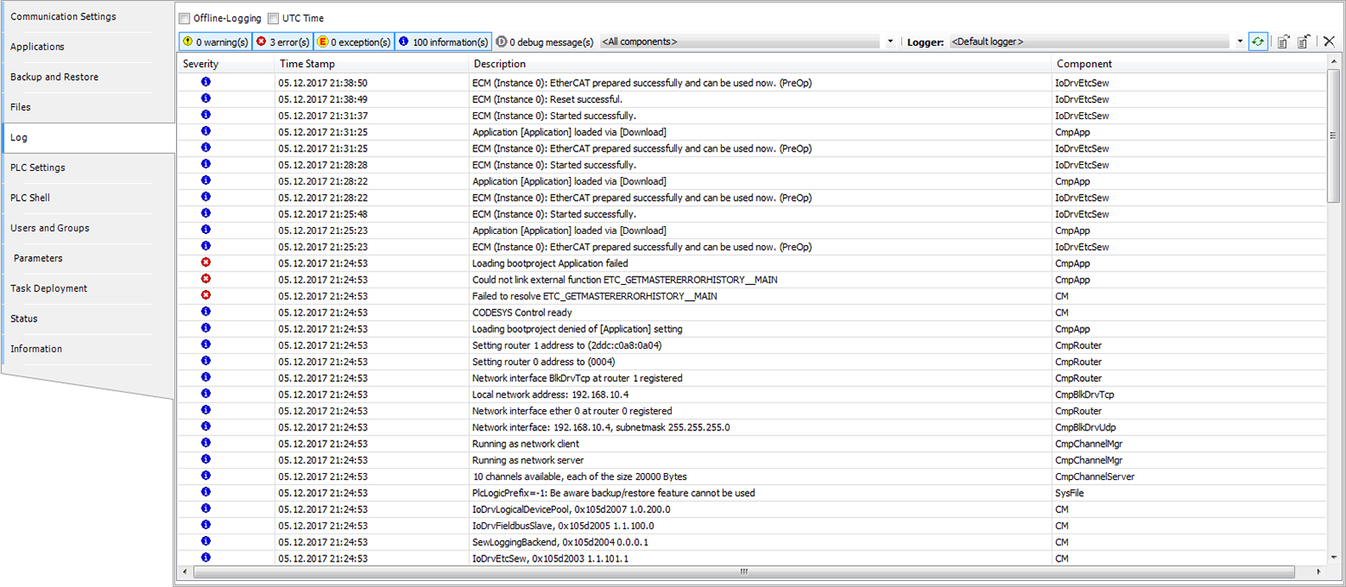
Task: Open the Communication Settings tab
Action: (x=63, y=17)
